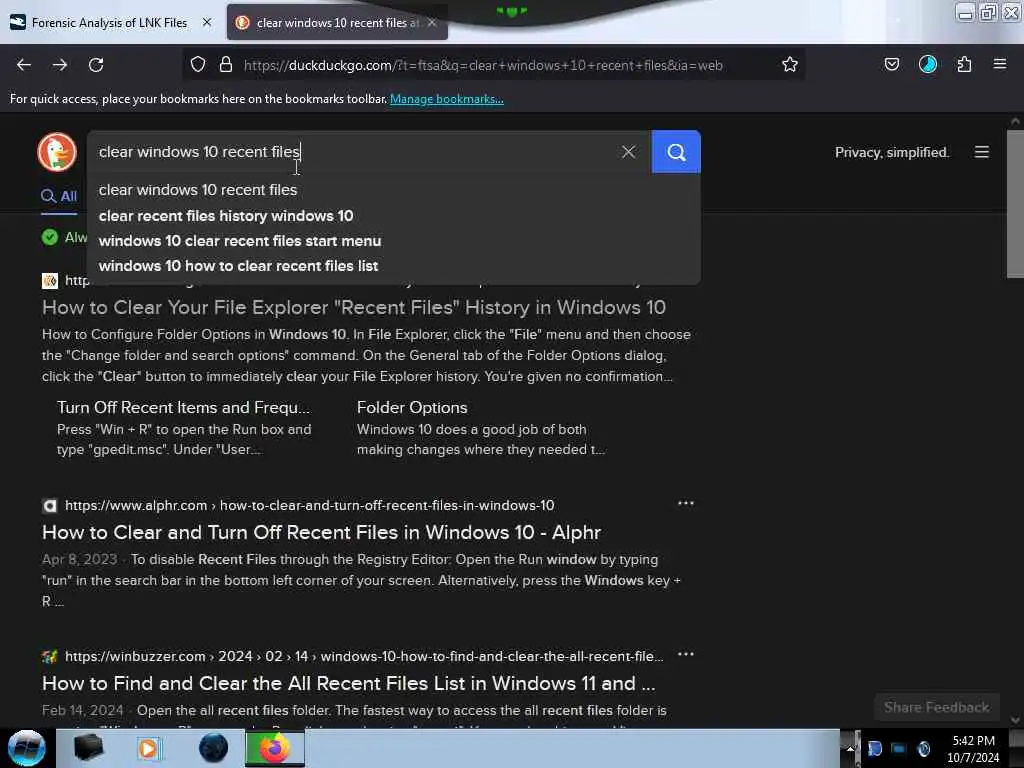The image size is (1024, 768).
Task: Open the Pocket save icon
Action: 892,65
